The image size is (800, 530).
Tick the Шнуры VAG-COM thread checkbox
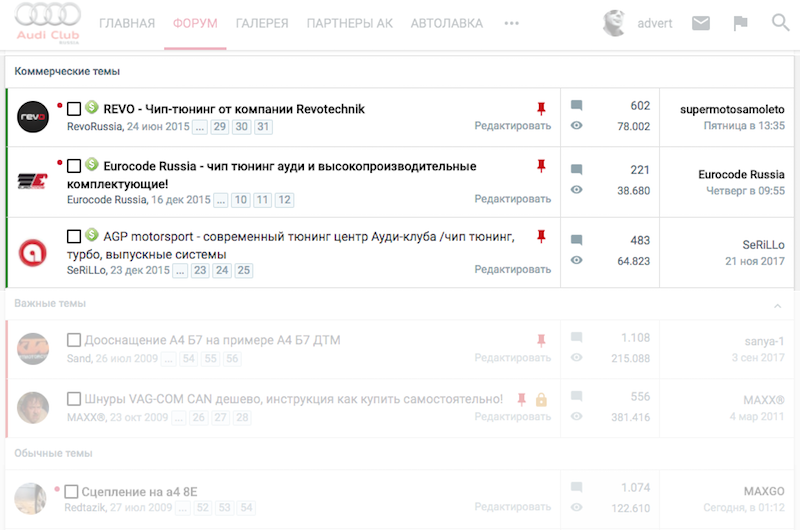(74, 399)
